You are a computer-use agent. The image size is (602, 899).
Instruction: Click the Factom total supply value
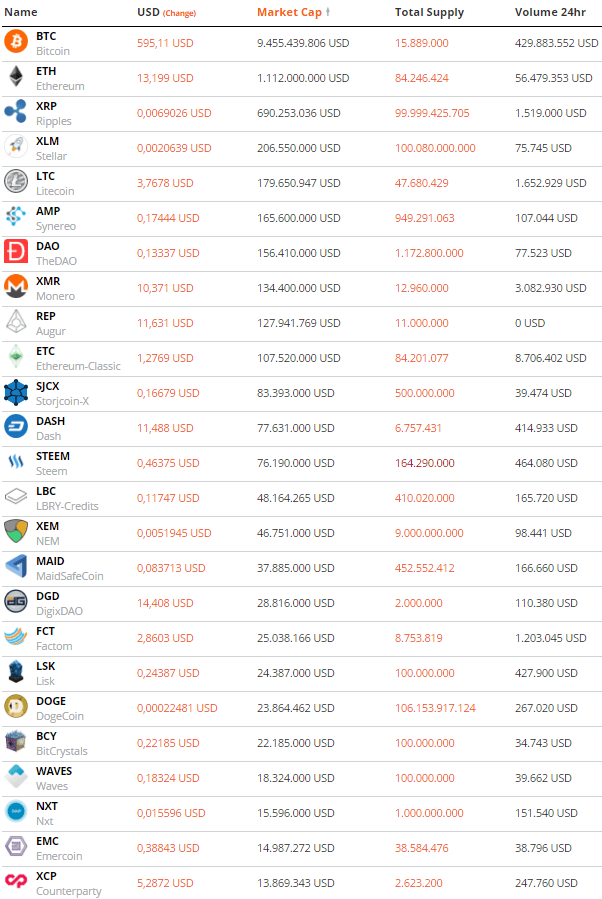pyautogui.click(x=418, y=638)
